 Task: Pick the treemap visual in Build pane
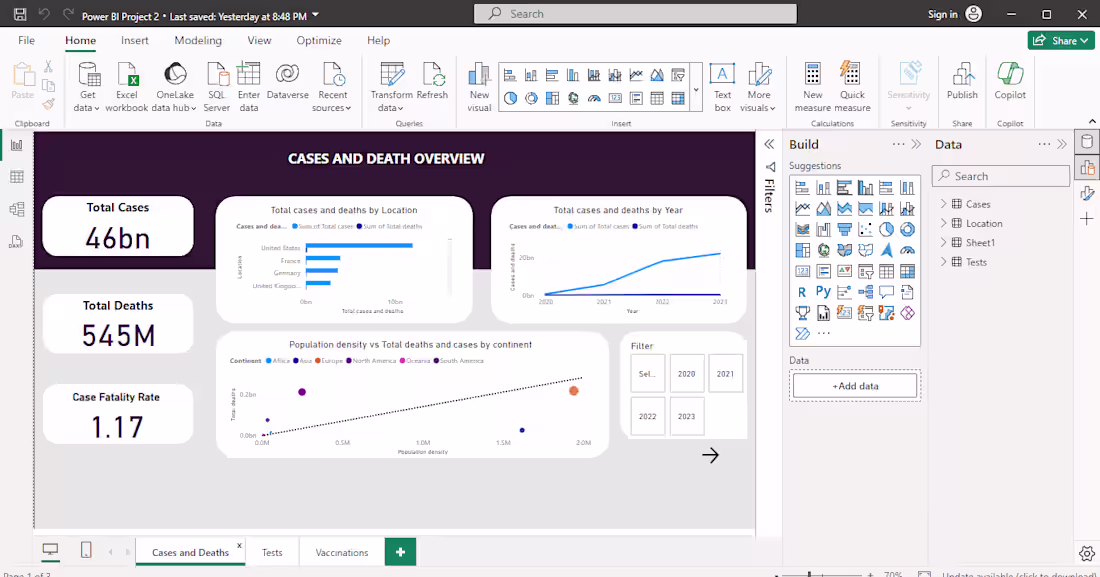point(803,250)
